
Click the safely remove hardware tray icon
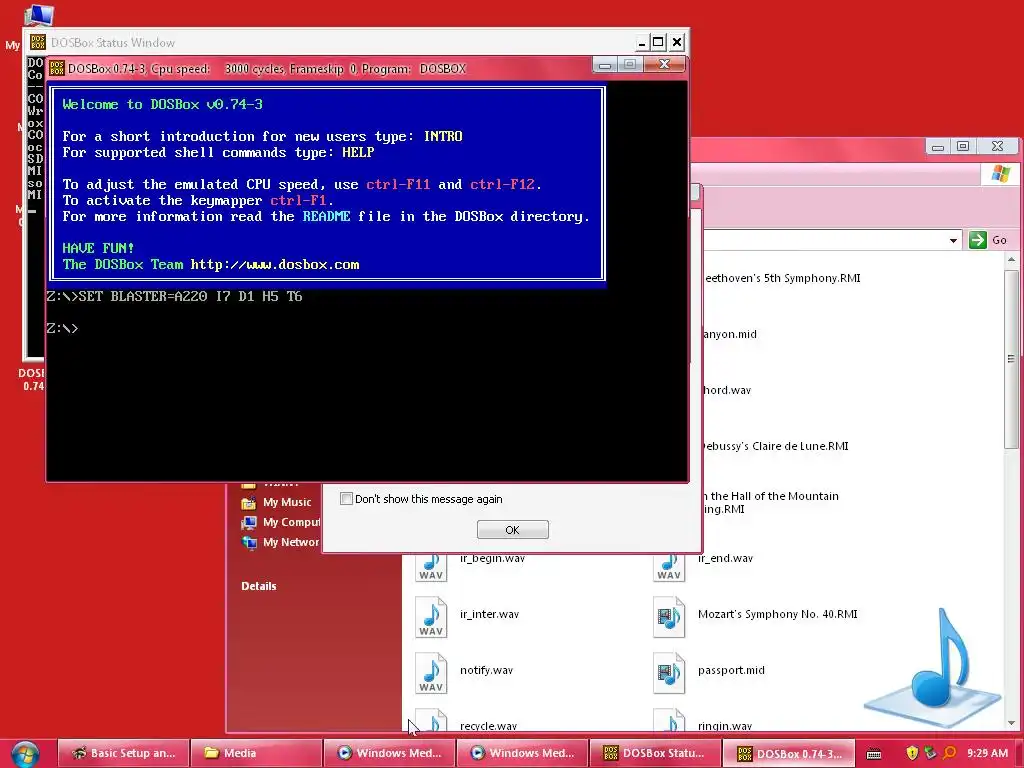(930, 753)
